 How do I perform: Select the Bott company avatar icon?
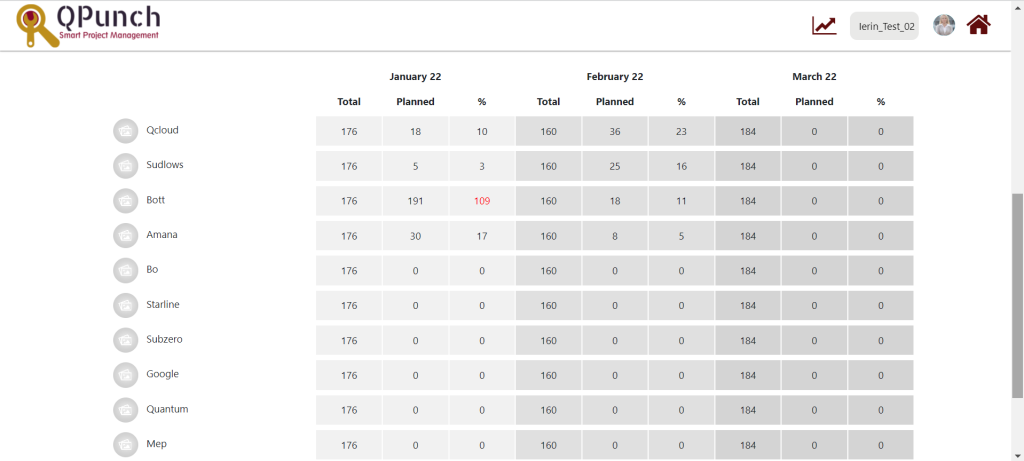(x=125, y=200)
